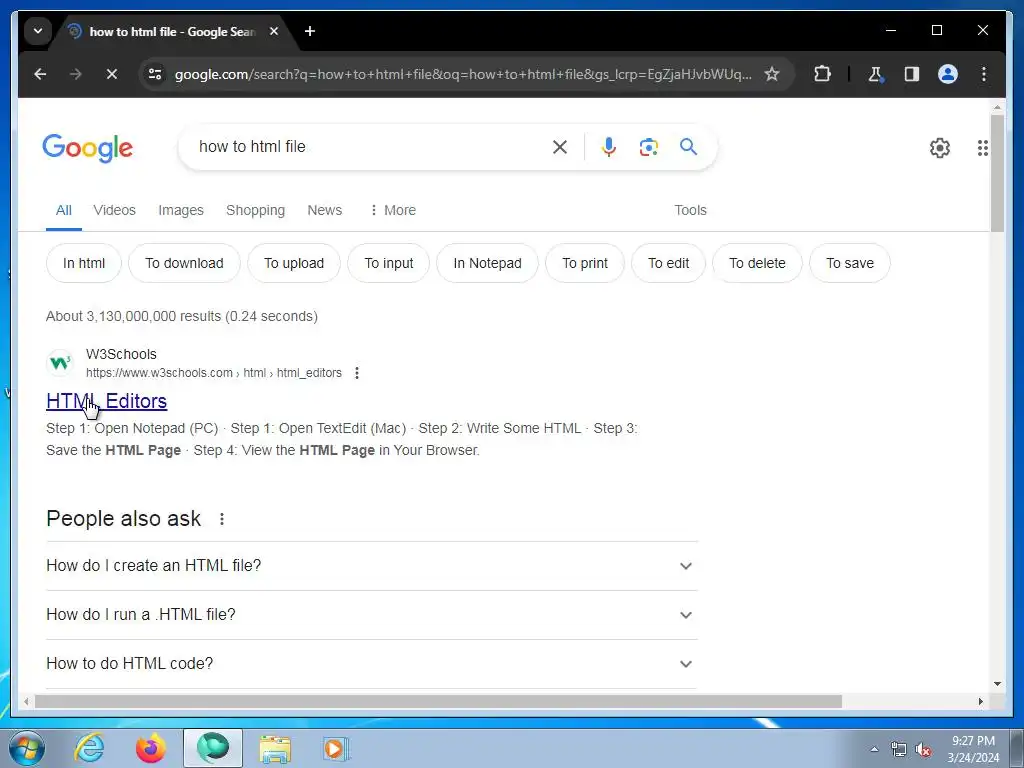Select the 'To download' filter chip
1024x768 pixels.
coord(184,263)
